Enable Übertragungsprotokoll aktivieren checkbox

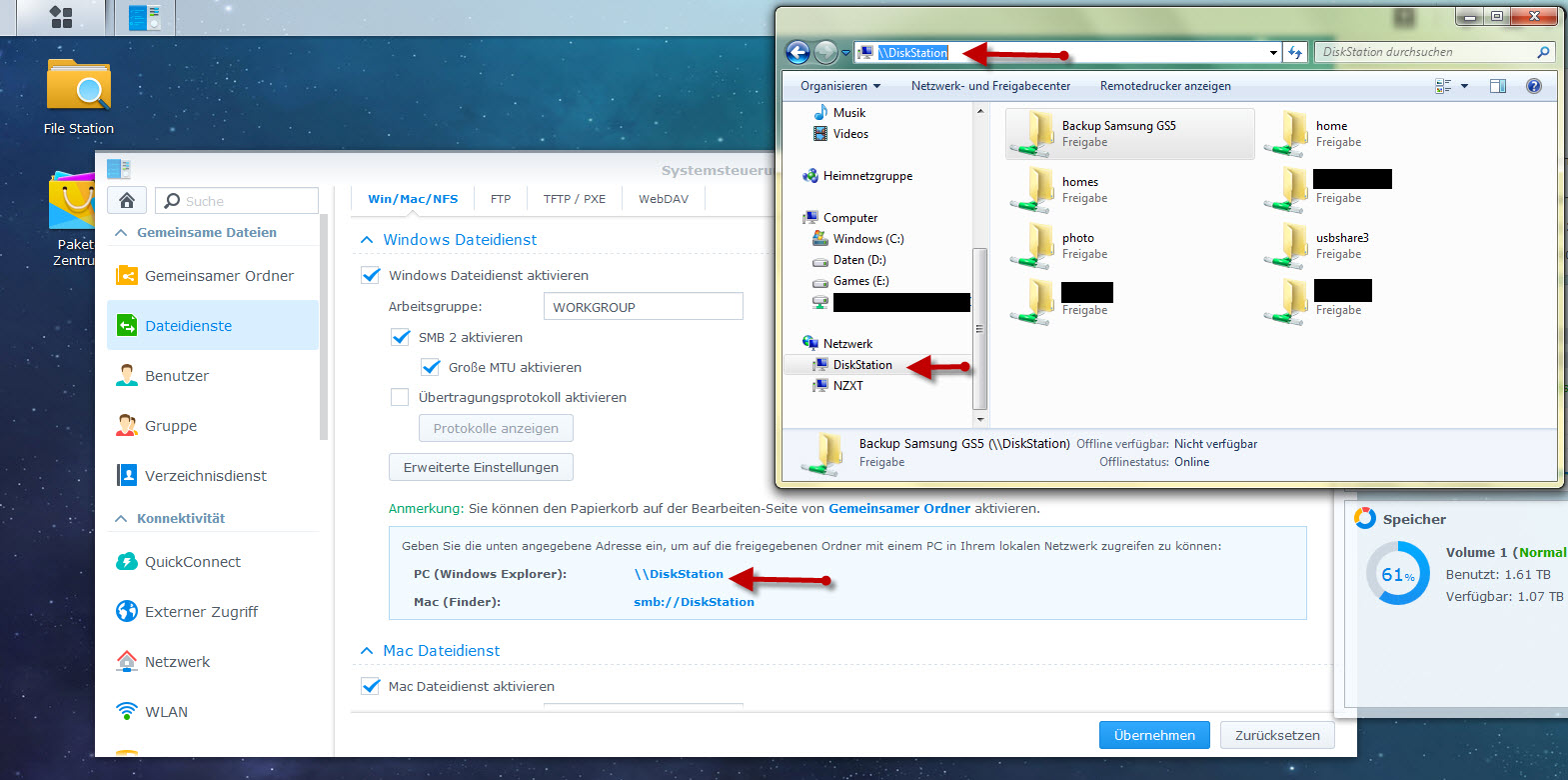point(400,397)
